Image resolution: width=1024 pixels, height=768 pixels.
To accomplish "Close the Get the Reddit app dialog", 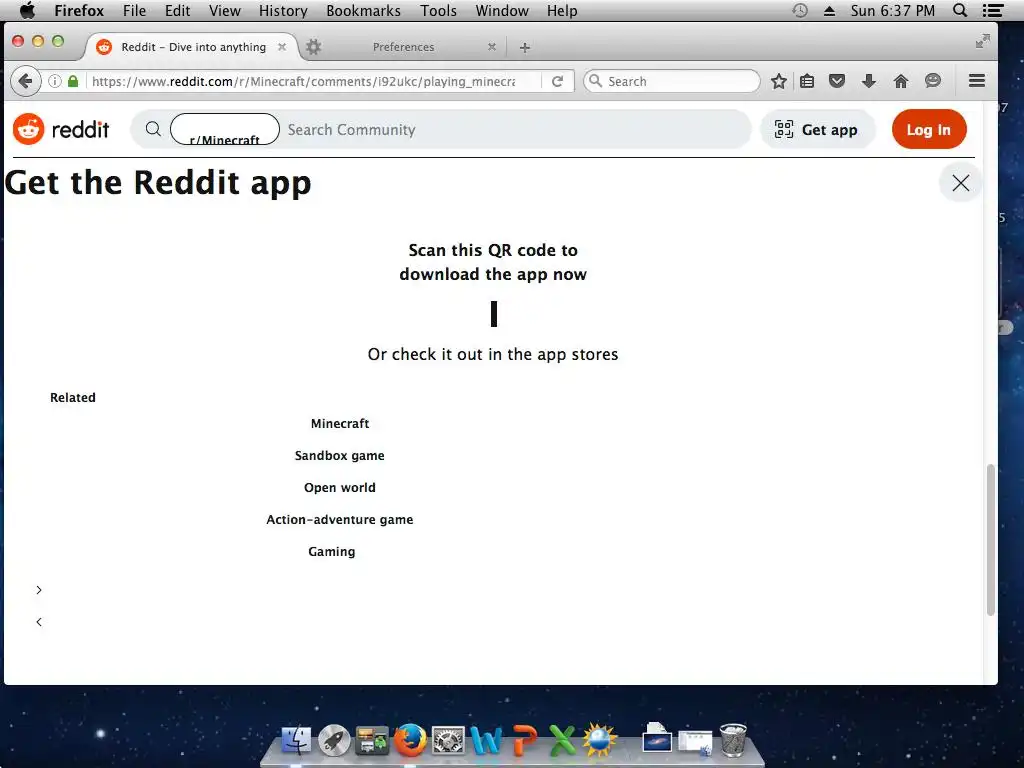I will (960, 183).
